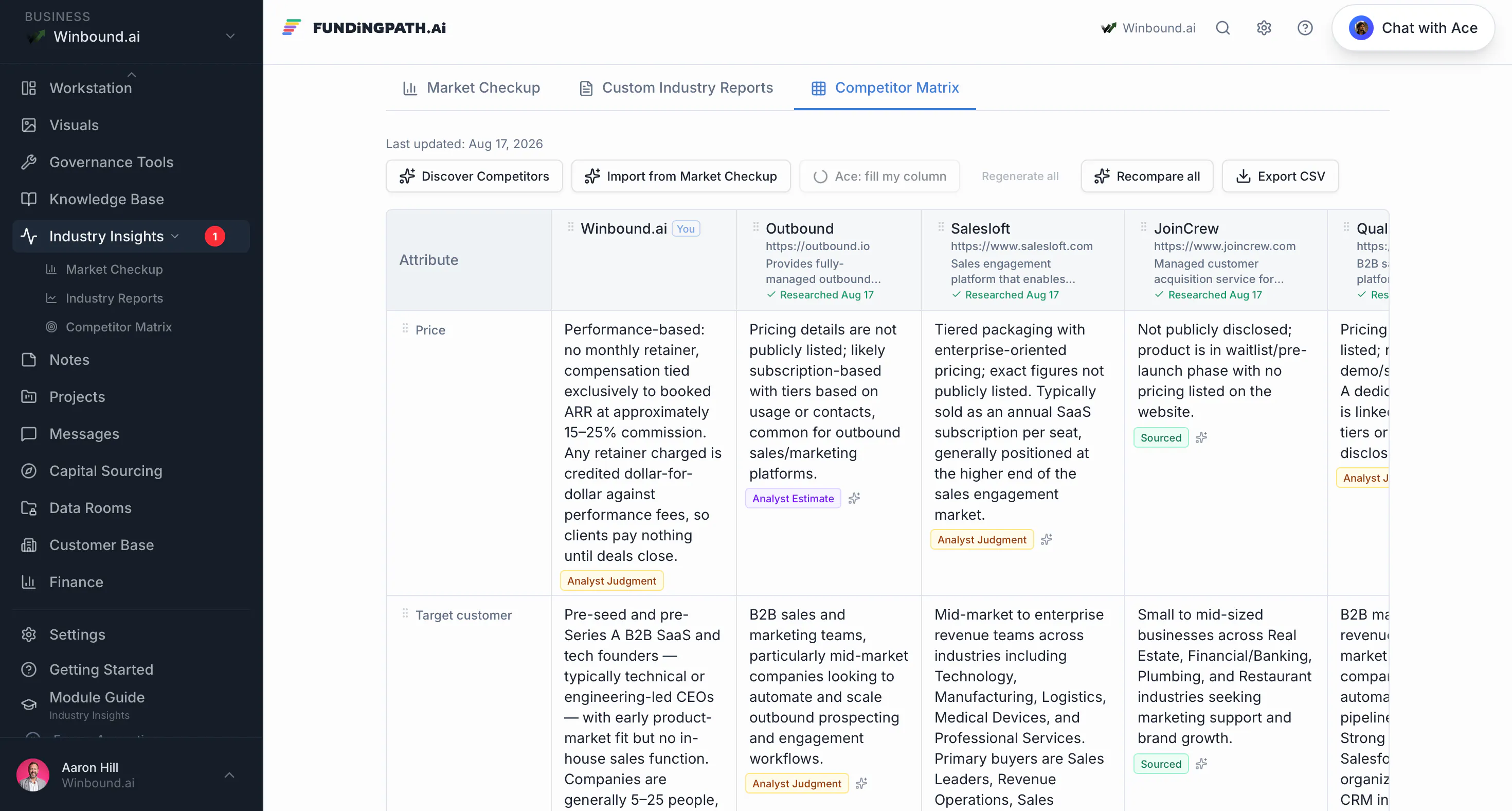
Task: Click the Last updated: Aug 17, 2026 text
Action: tap(464, 144)
